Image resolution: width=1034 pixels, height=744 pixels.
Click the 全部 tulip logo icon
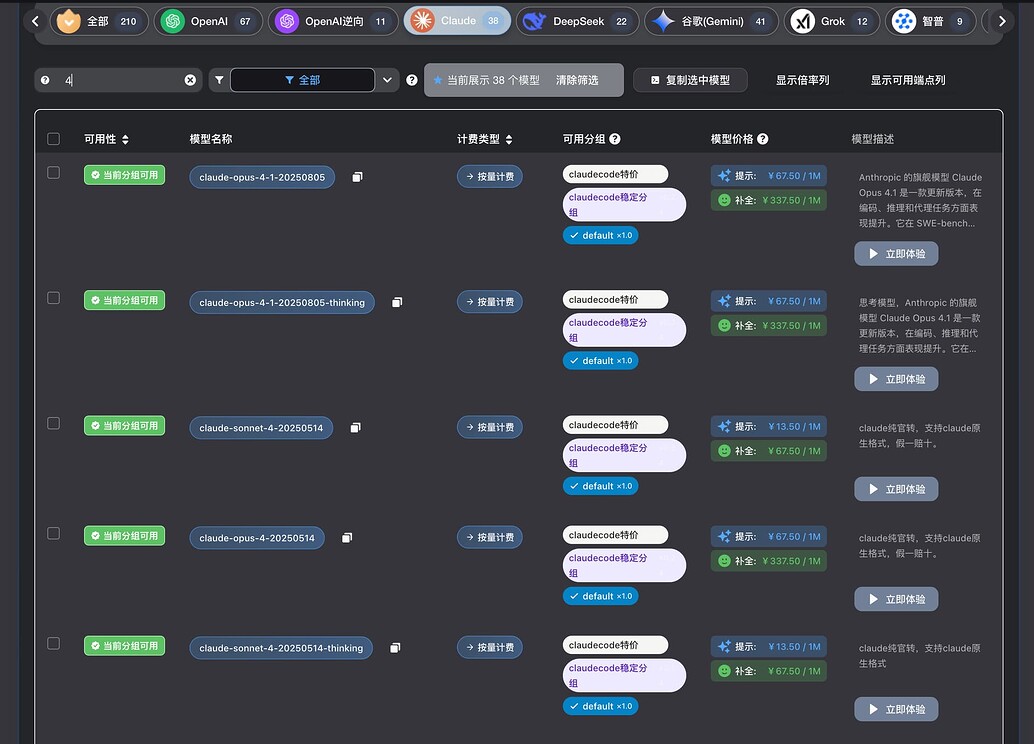[69, 21]
